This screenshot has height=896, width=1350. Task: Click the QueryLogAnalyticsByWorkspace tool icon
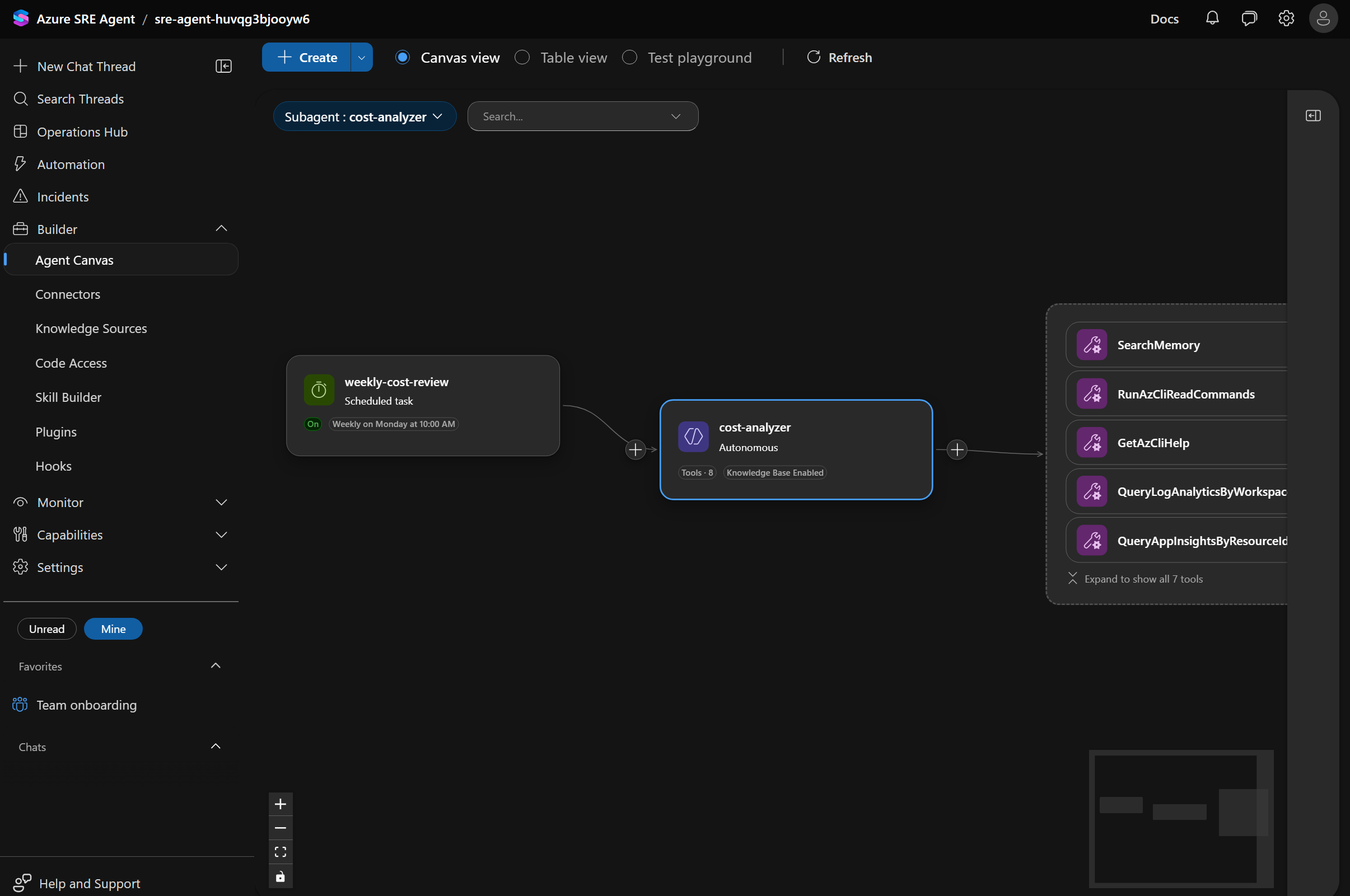(1092, 491)
